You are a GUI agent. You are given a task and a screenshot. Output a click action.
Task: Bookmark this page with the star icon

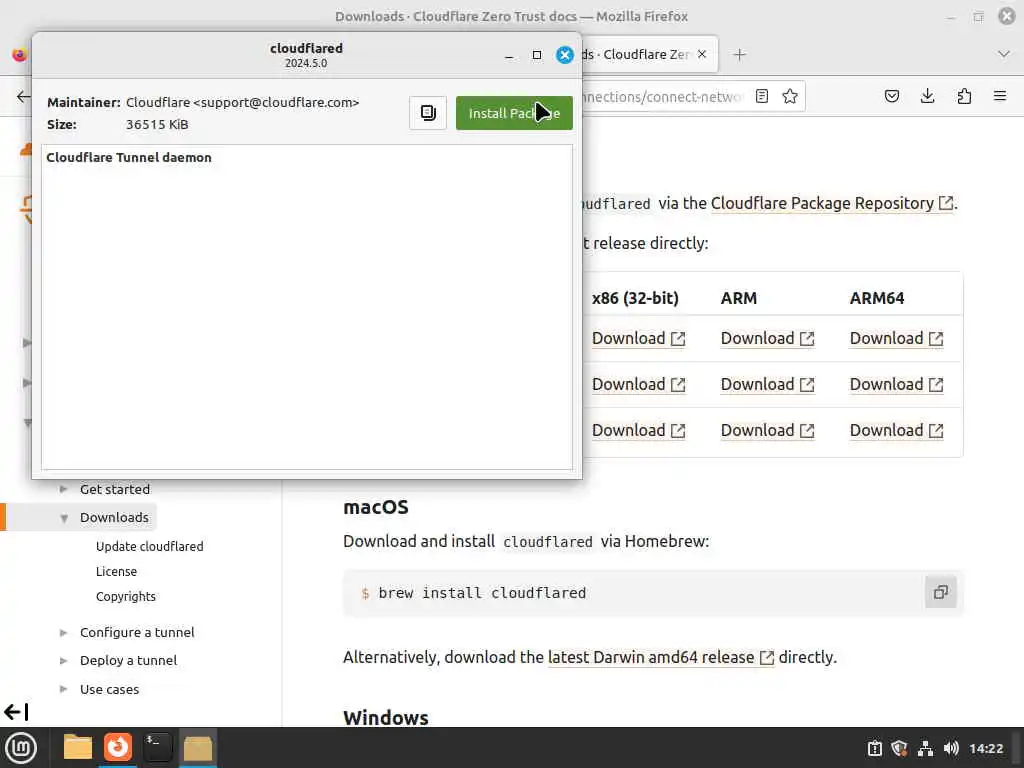[x=790, y=97]
